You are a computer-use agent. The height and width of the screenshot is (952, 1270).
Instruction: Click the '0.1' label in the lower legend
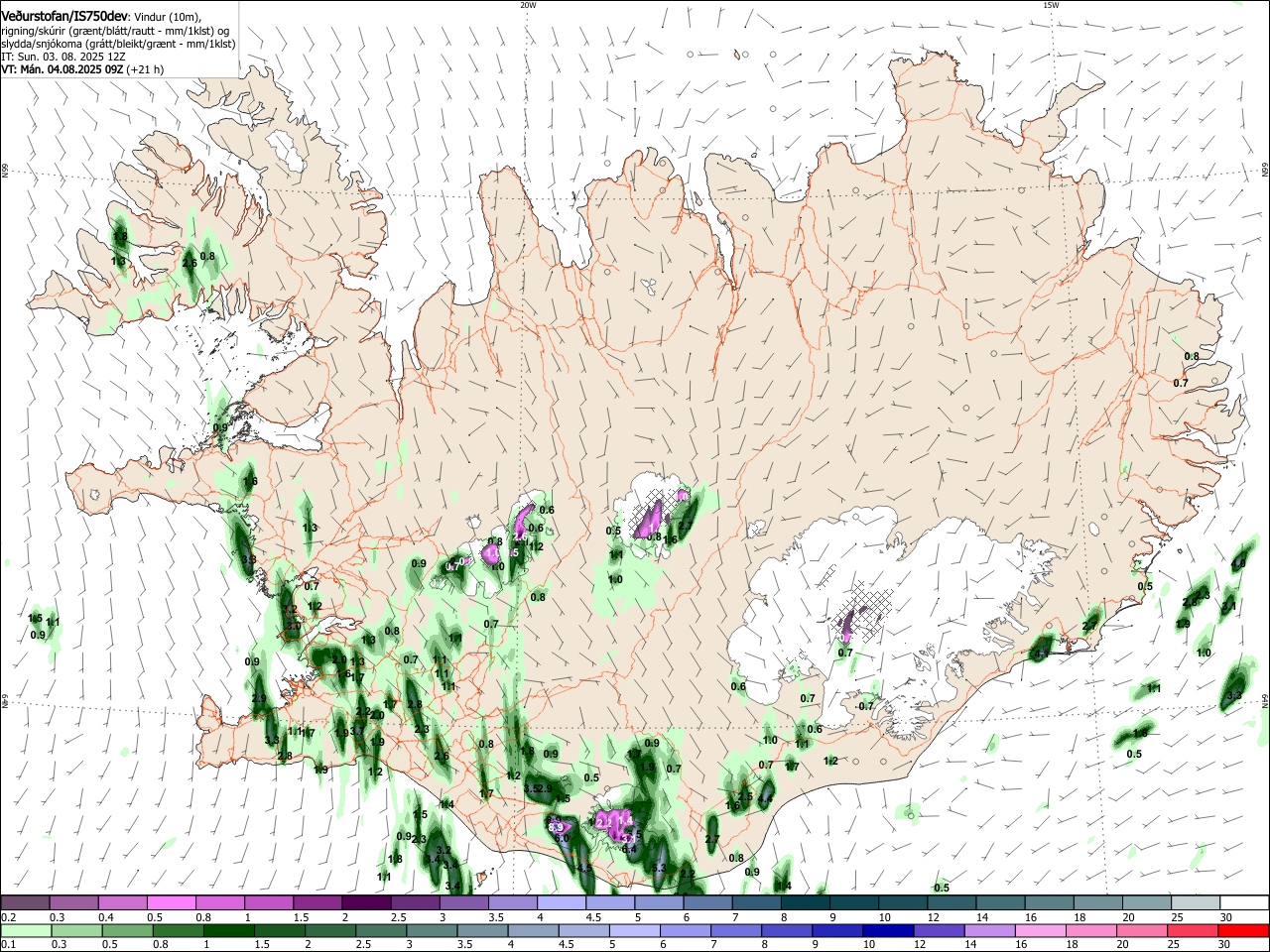[x=8, y=944]
